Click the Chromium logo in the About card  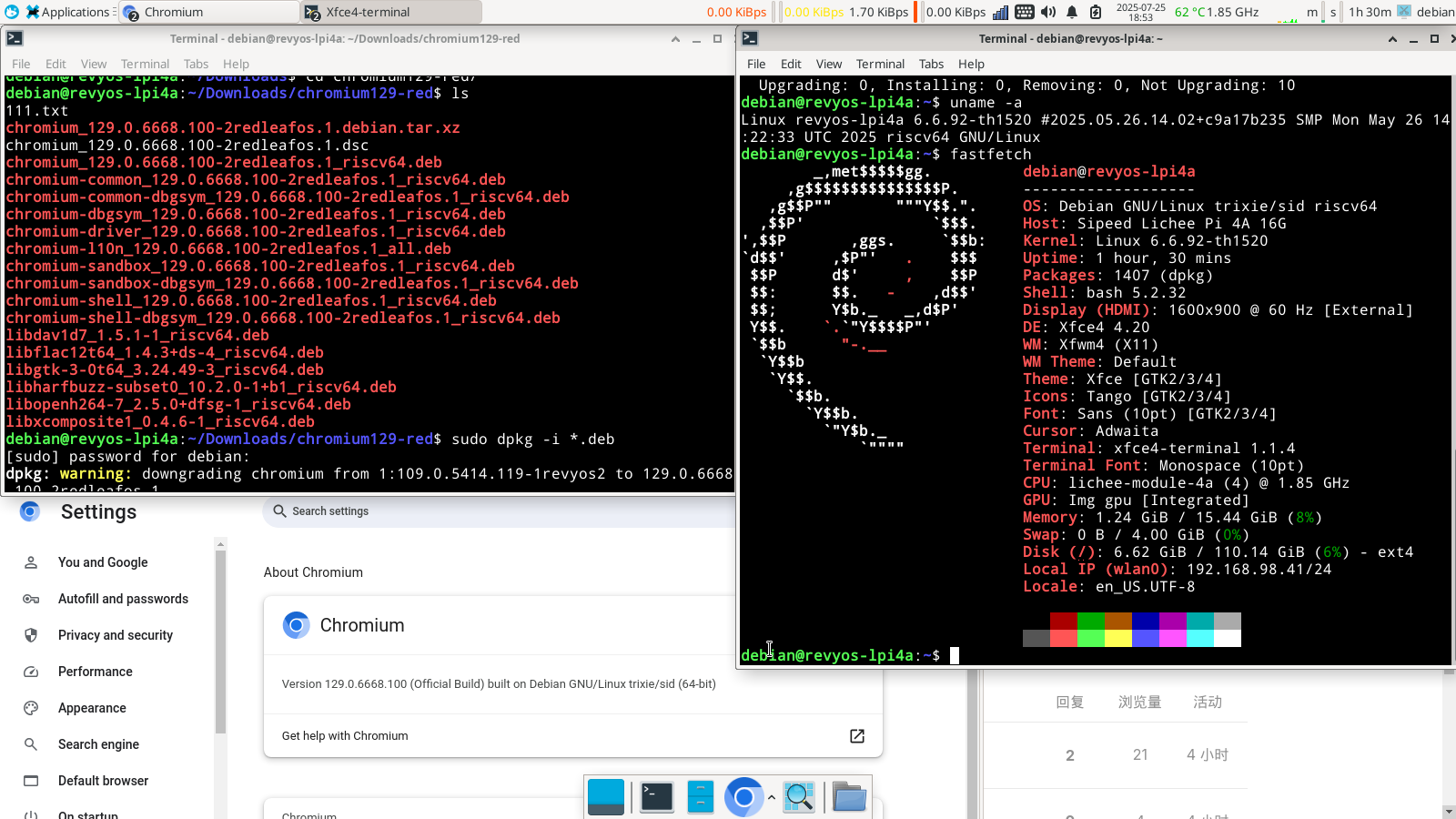(297, 625)
